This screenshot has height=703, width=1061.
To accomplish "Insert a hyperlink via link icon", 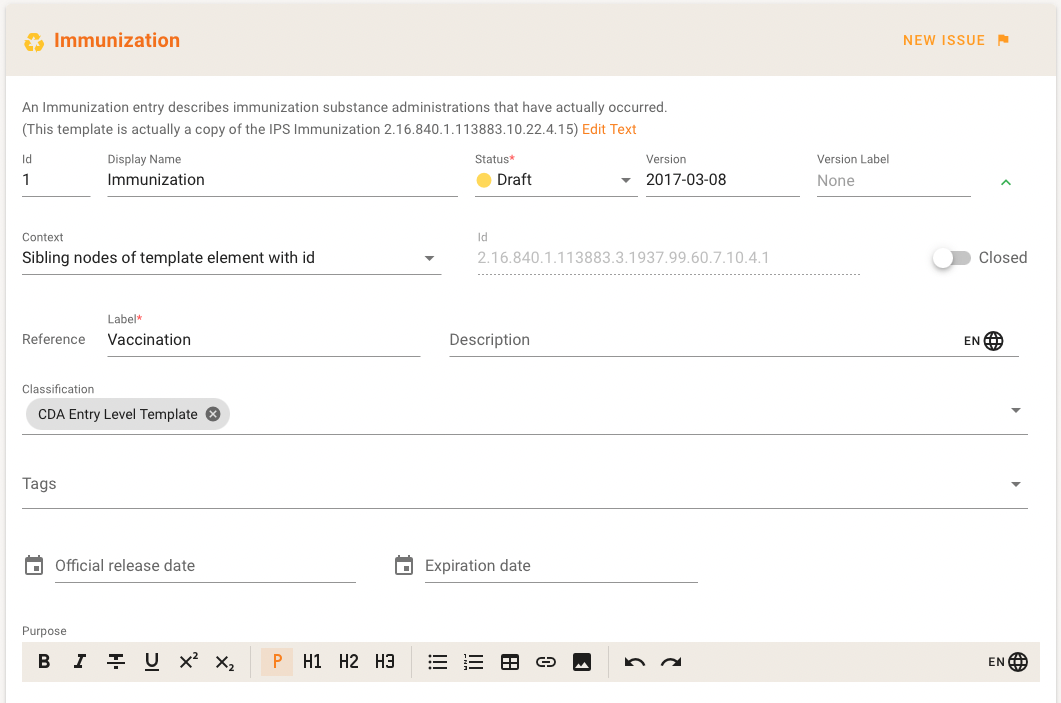I will 546,662.
